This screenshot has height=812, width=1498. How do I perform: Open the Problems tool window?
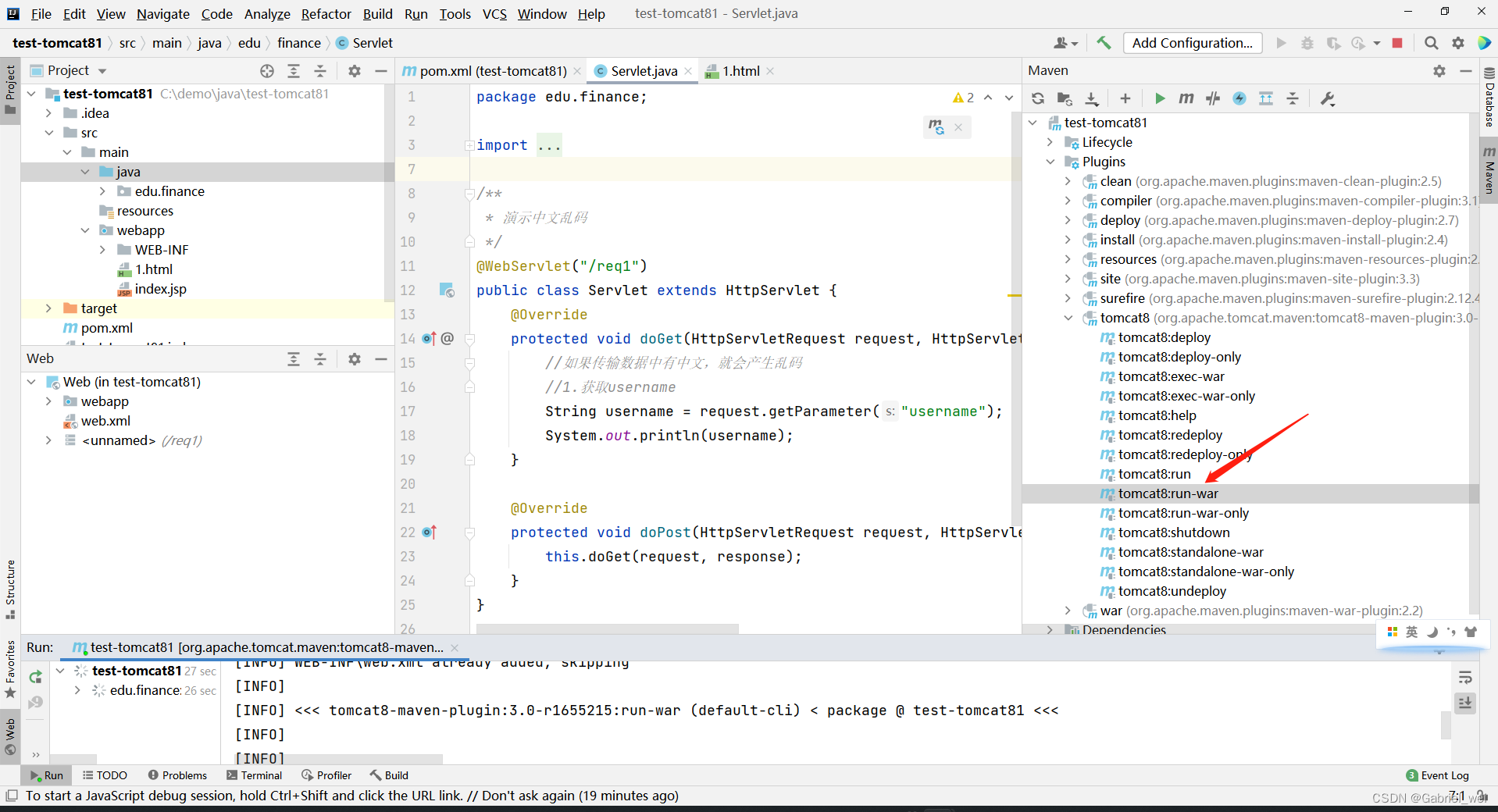click(x=177, y=775)
